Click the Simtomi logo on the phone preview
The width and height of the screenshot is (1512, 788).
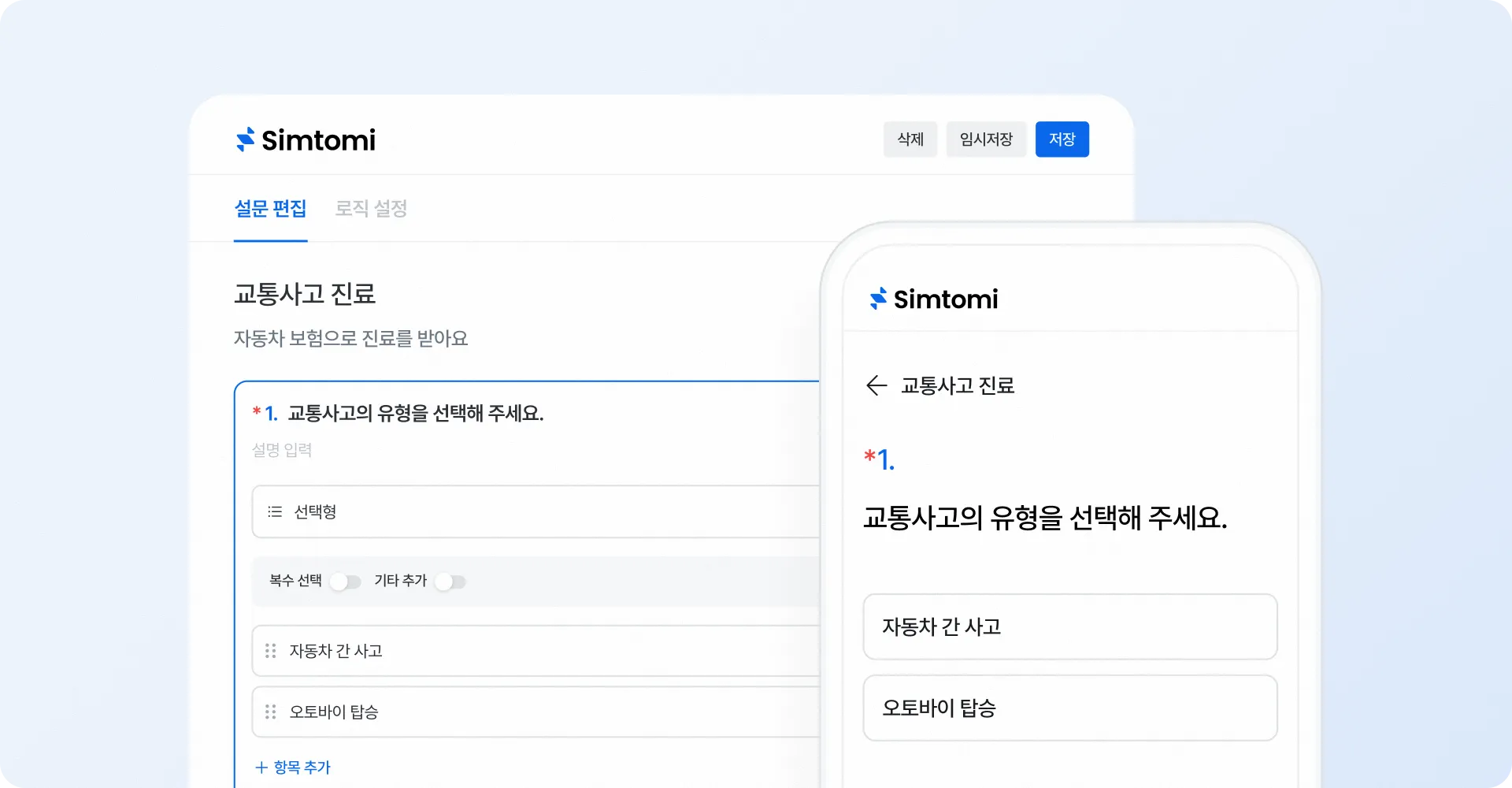(933, 299)
